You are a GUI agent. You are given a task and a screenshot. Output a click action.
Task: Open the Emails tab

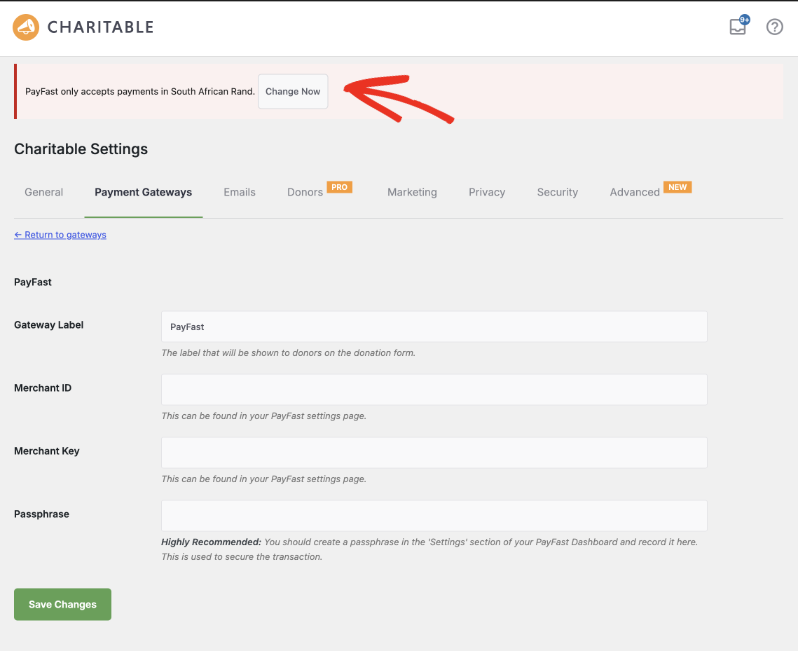point(239,192)
